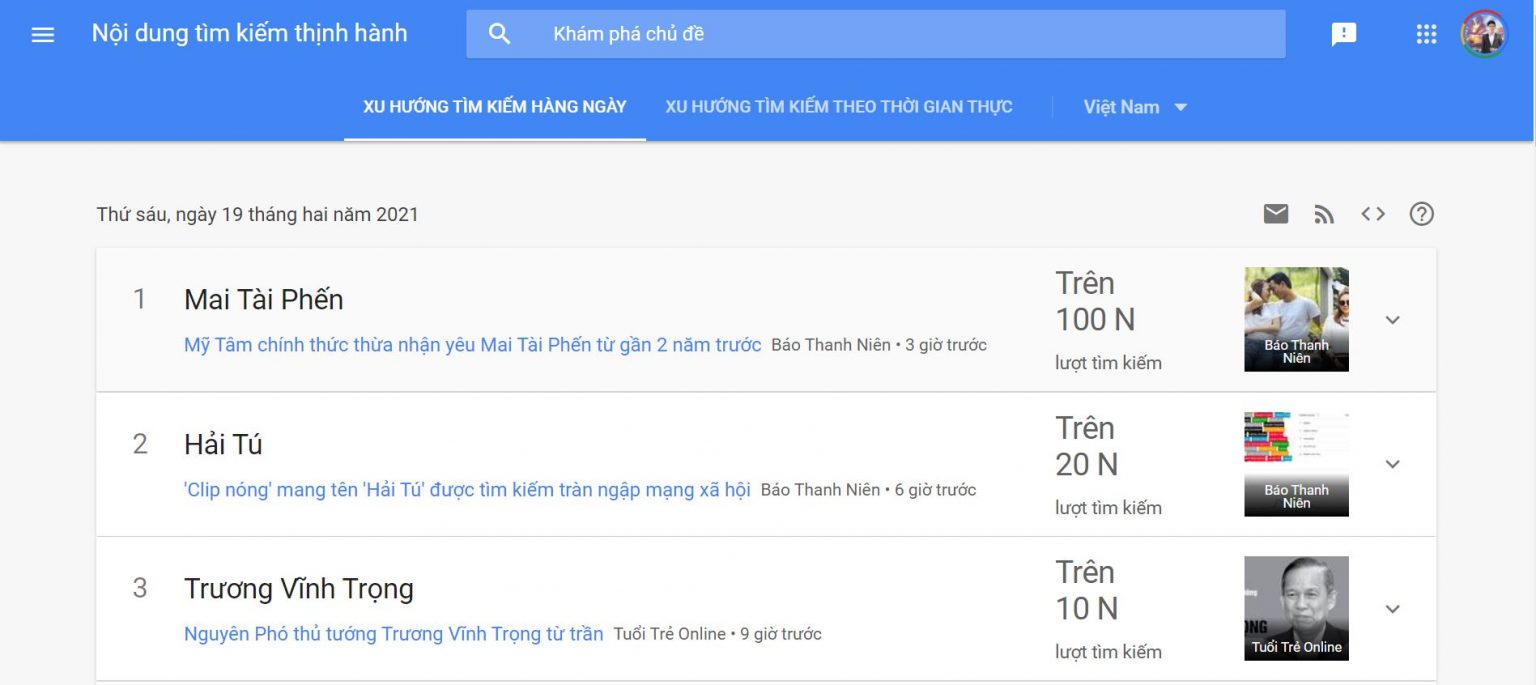
Task: Open the Việt Nam country dropdown
Action: (1135, 107)
